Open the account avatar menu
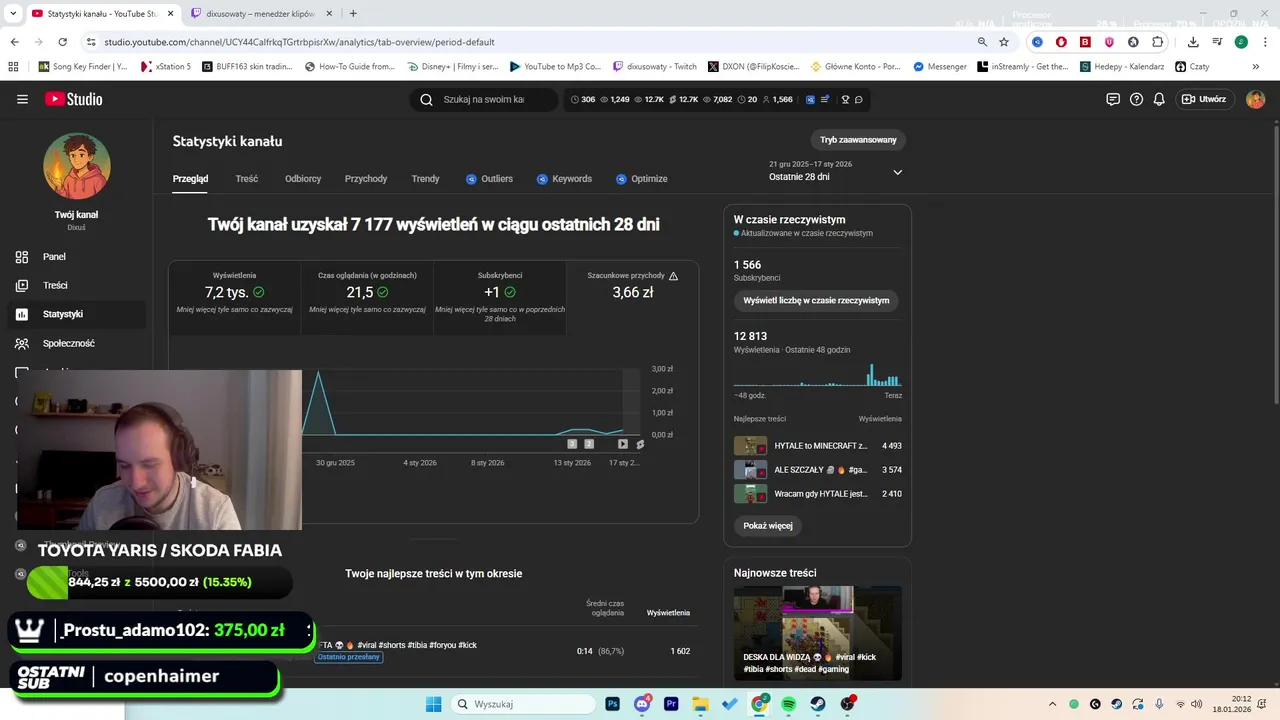The width and height of the screenshot is (1280, 720). [x=1256, y=99]
